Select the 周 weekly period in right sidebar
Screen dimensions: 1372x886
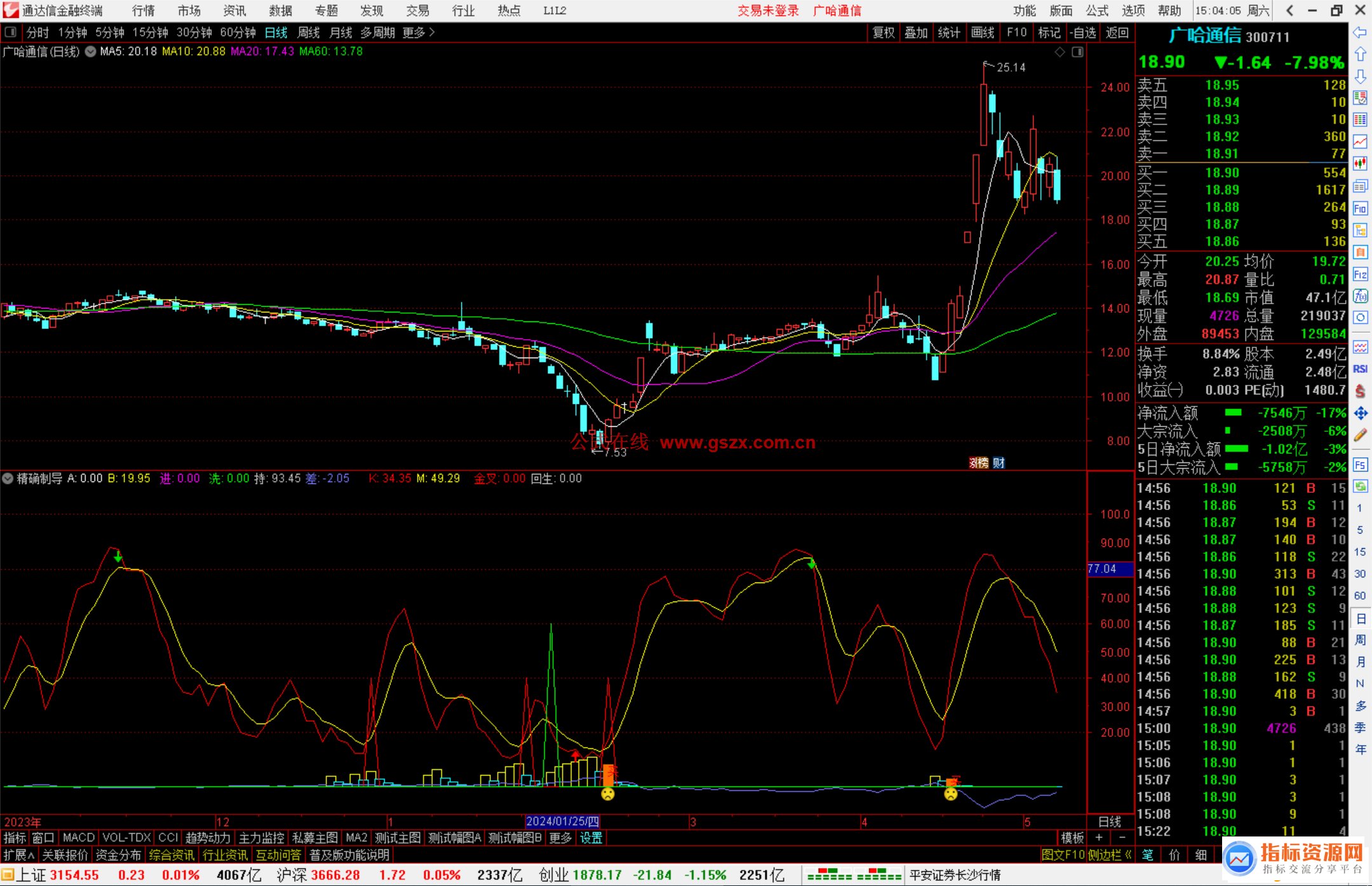coord(1360,640)
